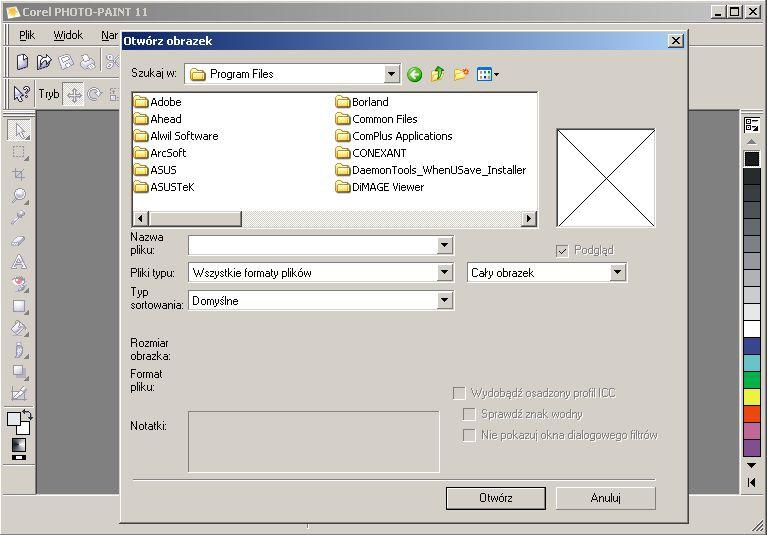Go up one folder level

coord(437,74)
